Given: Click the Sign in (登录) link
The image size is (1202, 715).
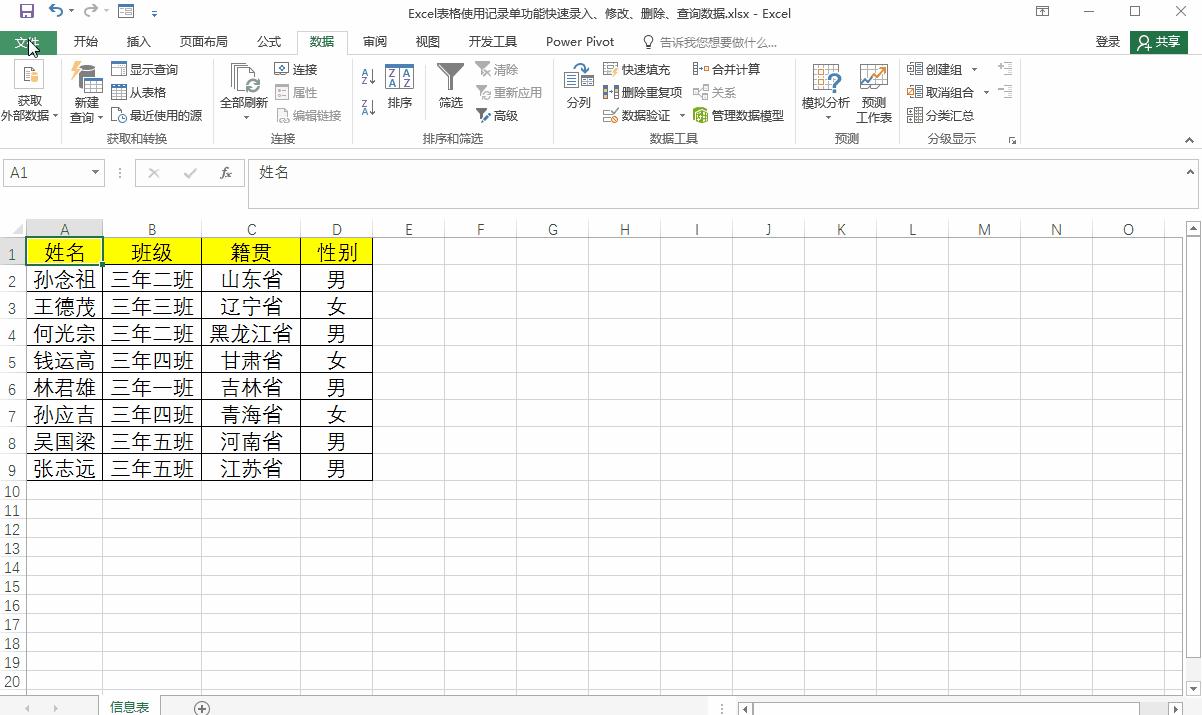Looking at the screenshot, I should coord(1107,42).
